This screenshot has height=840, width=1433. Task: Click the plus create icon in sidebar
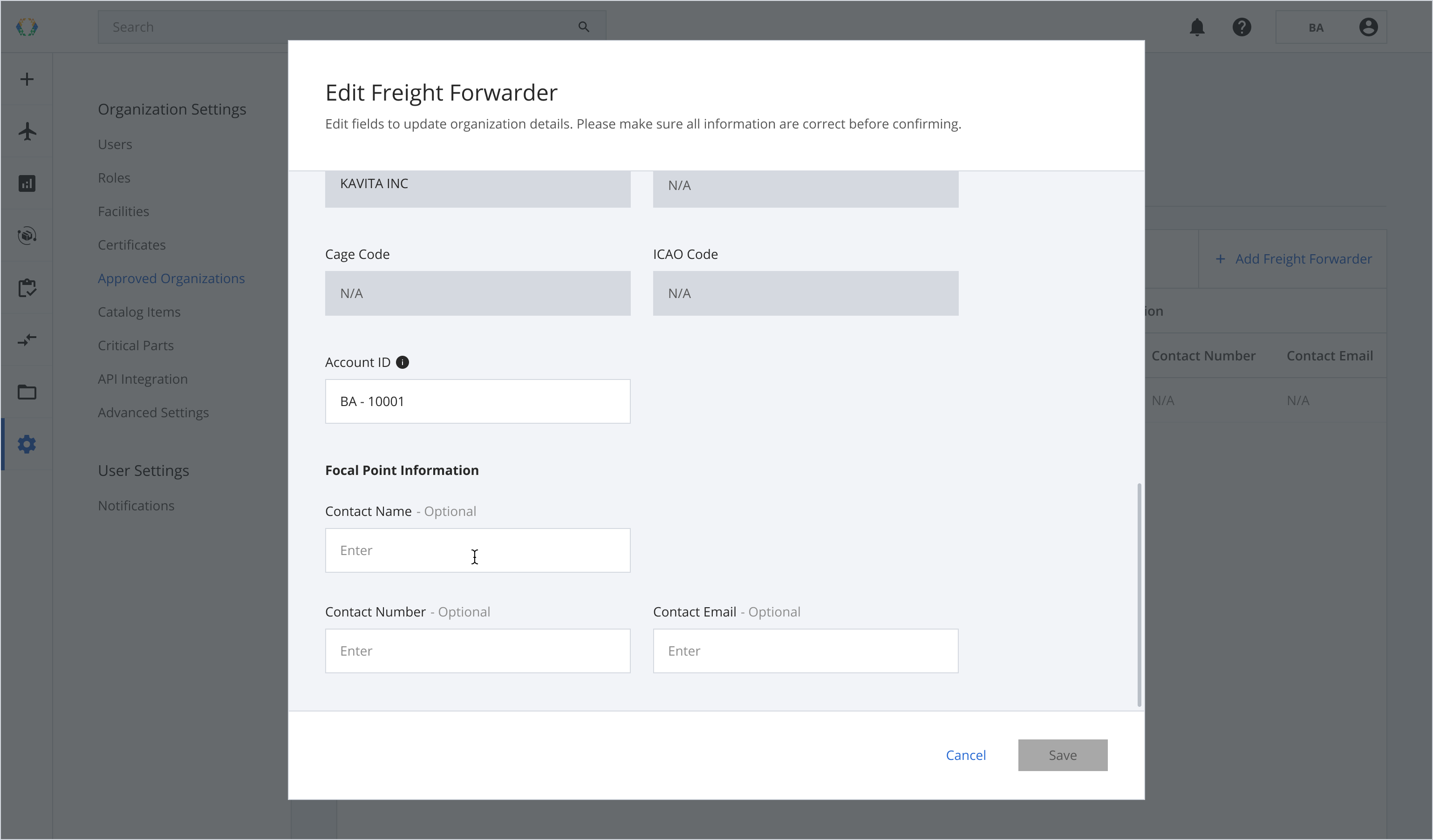point(27,79)
